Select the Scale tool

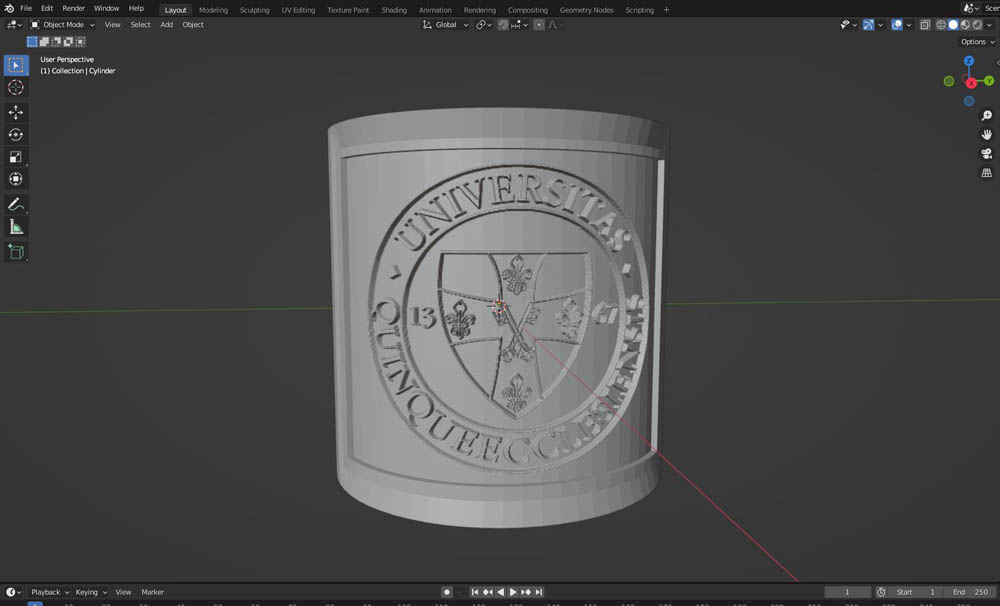[x=16, y=157]
